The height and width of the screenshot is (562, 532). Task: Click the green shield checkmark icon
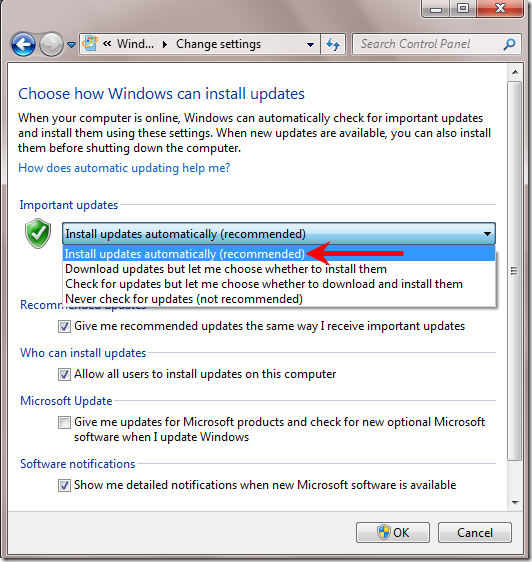[38, 233]
